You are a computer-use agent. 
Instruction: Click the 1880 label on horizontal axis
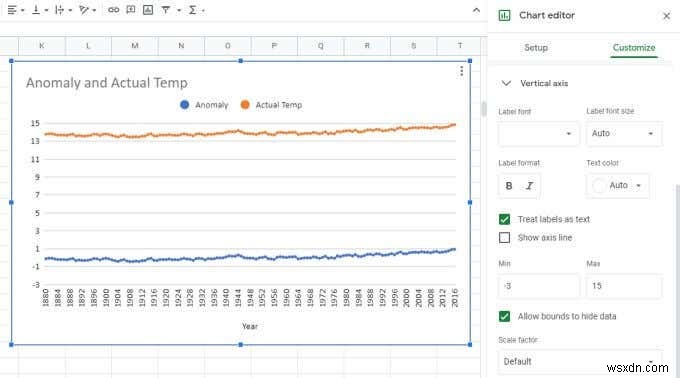45,298
